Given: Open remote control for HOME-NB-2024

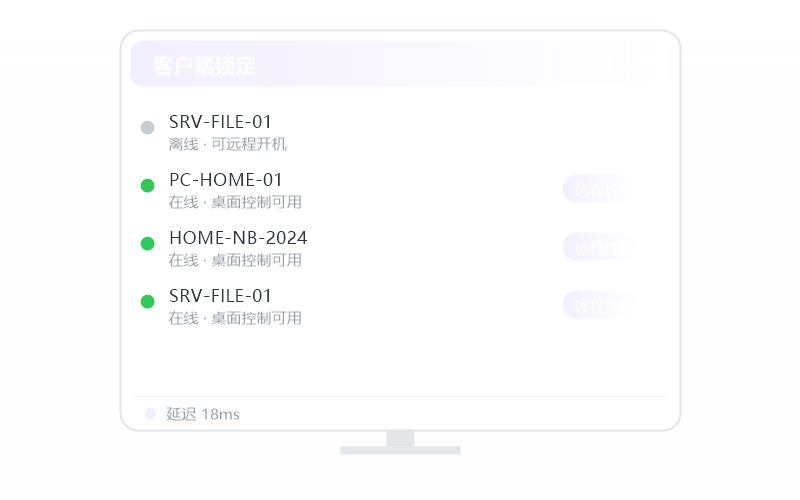Looking at the screenshot, I should point(600,247).
